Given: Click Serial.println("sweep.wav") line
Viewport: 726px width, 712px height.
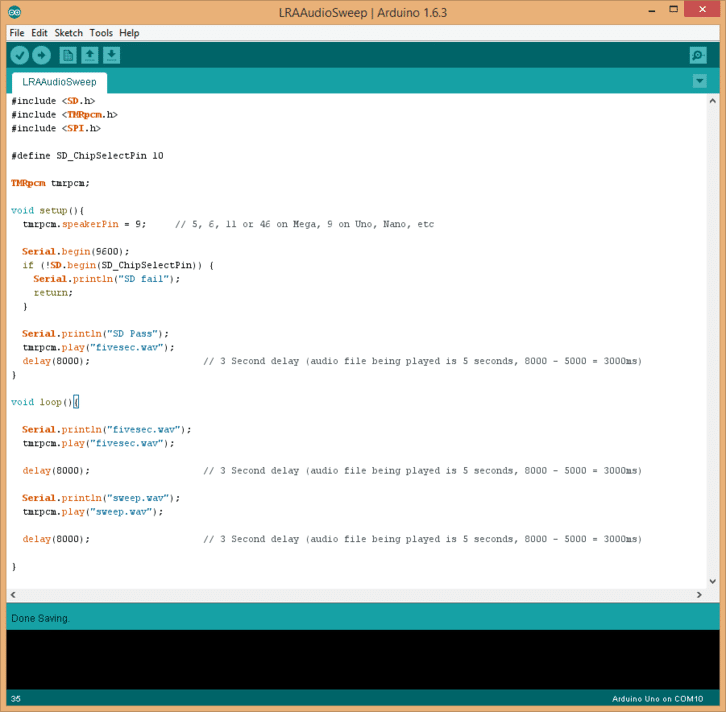Looking at the screenshot, I should tap(101, 498).
